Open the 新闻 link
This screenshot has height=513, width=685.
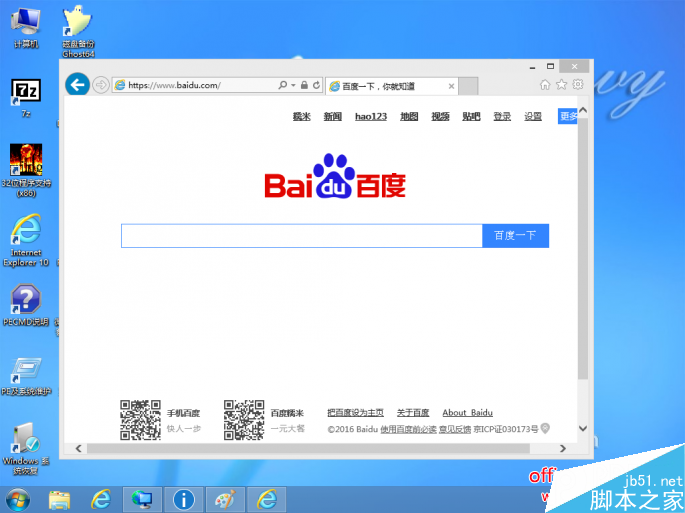(332, 116)
